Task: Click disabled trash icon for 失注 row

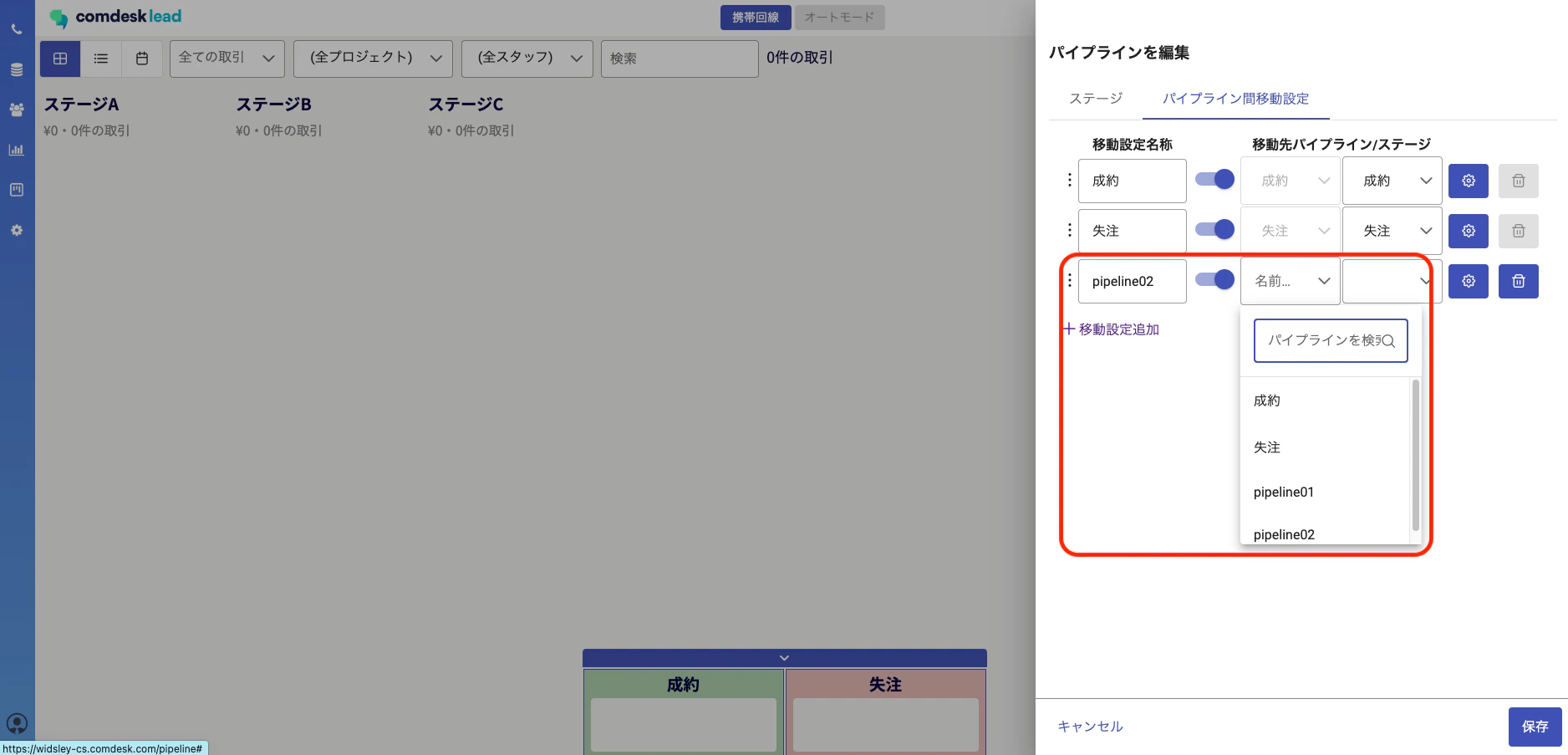Action: point(1519,231)
